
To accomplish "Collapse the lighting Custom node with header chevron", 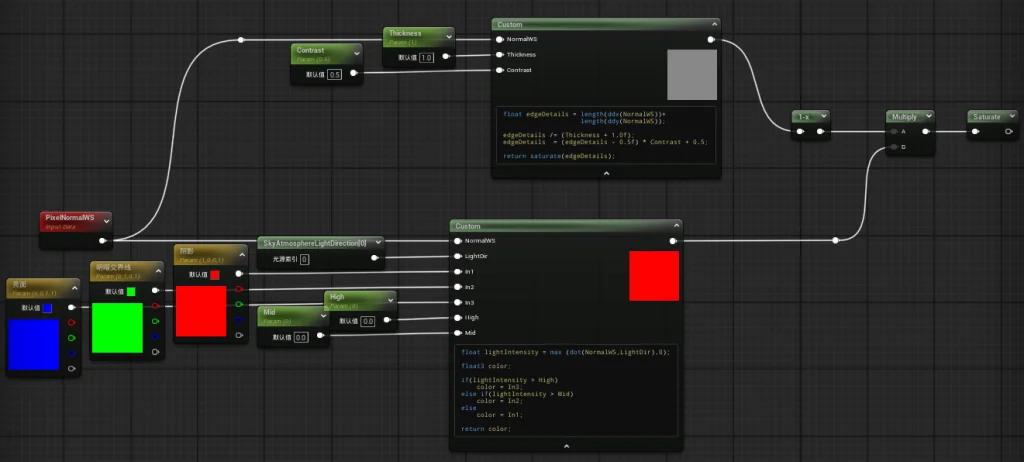I will (x=675, y=225).
